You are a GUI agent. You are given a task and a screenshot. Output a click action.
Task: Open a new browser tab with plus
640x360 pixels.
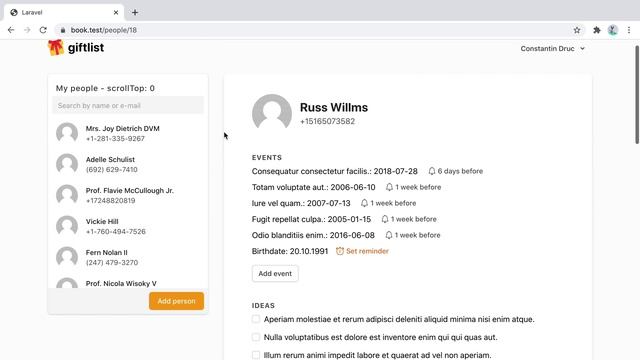[135, 12]
